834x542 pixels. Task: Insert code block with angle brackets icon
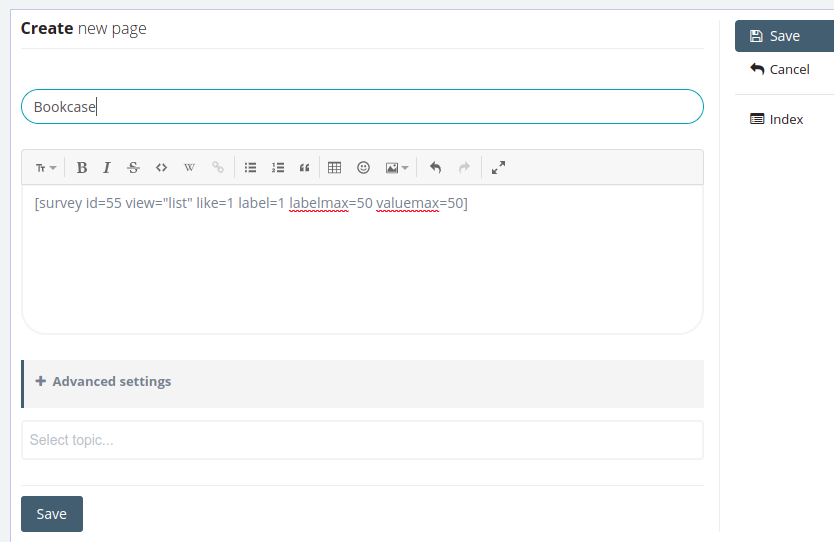161,168
